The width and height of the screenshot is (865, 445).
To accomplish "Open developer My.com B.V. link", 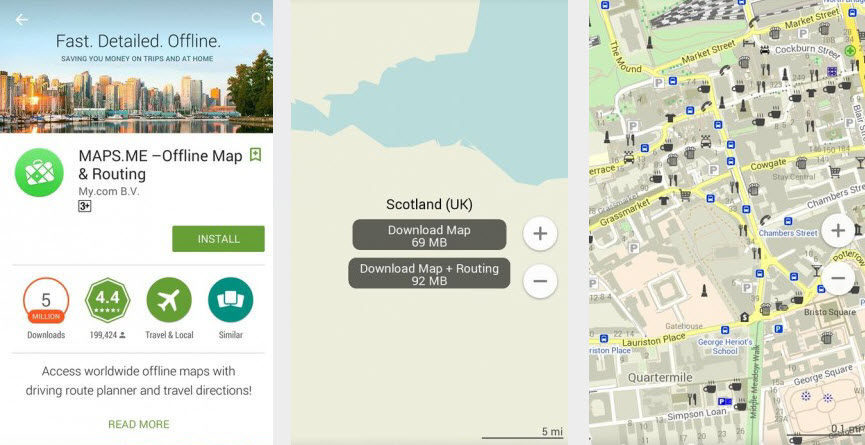I will tap(109, 191).
